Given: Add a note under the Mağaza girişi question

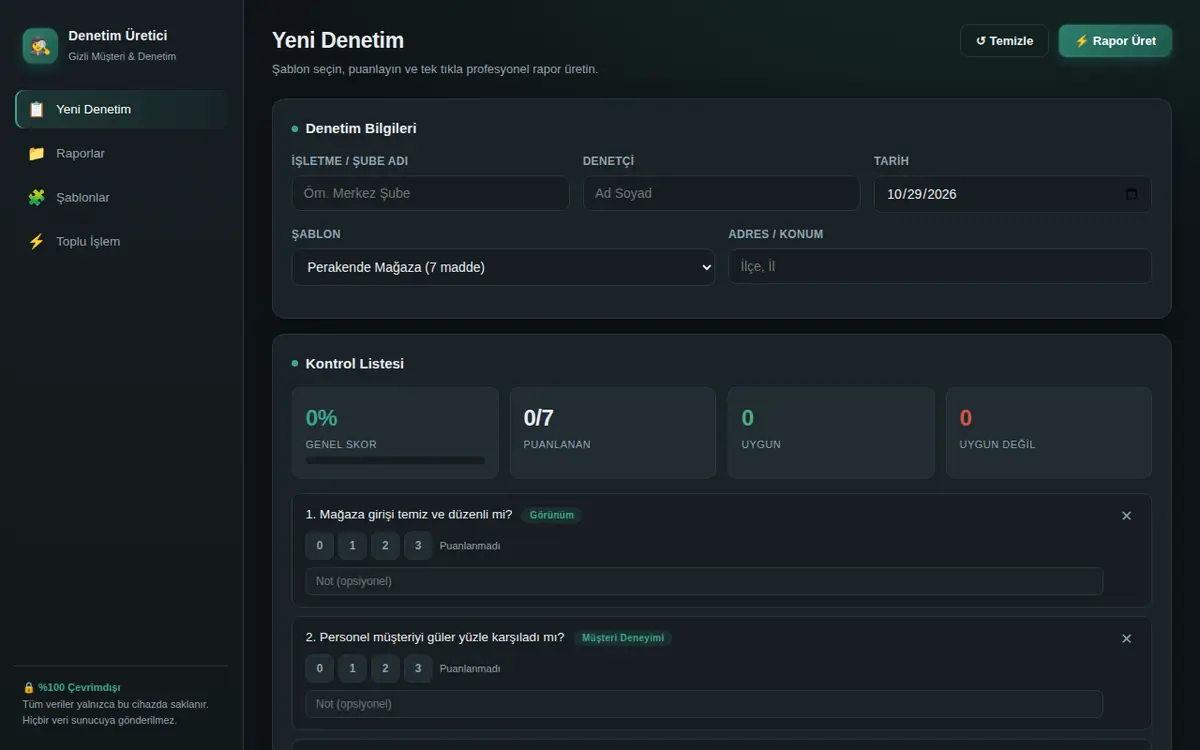Looking at the screenshot, I should coord(704,581).
